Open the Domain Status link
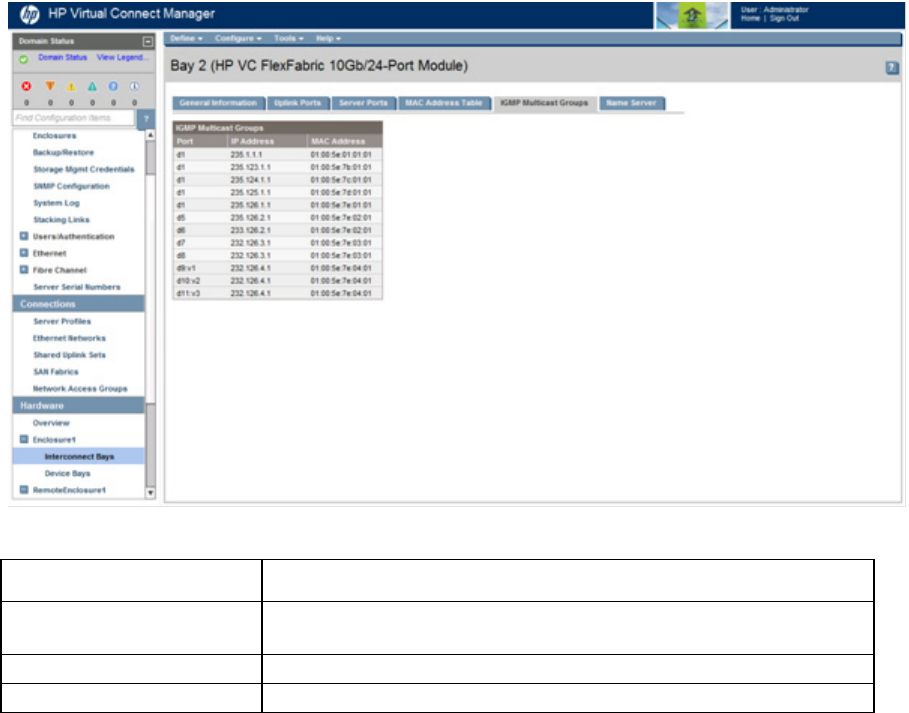 [63, 57]
